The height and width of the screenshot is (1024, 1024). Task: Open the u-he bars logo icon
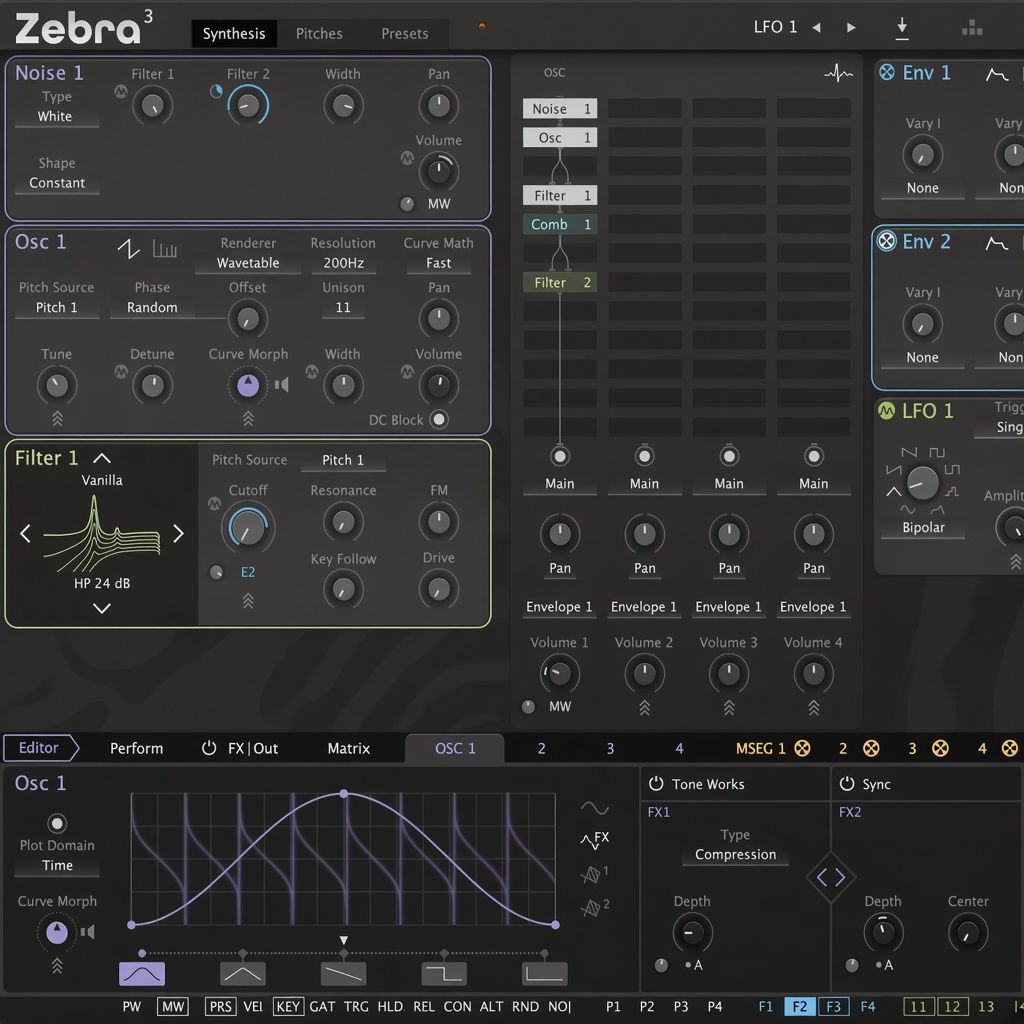(972, 27)
